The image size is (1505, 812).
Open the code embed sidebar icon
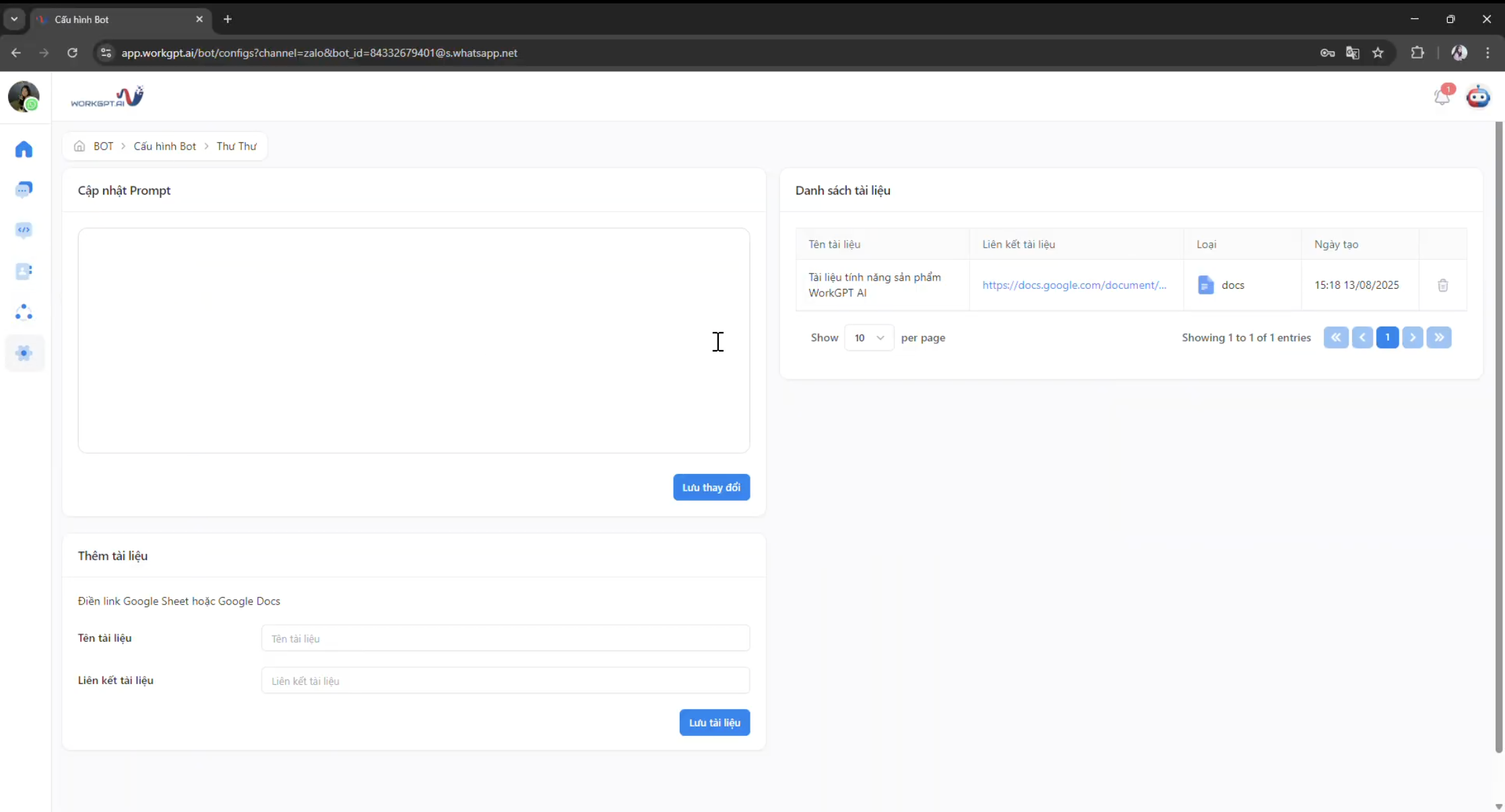(x=24, y=230)
